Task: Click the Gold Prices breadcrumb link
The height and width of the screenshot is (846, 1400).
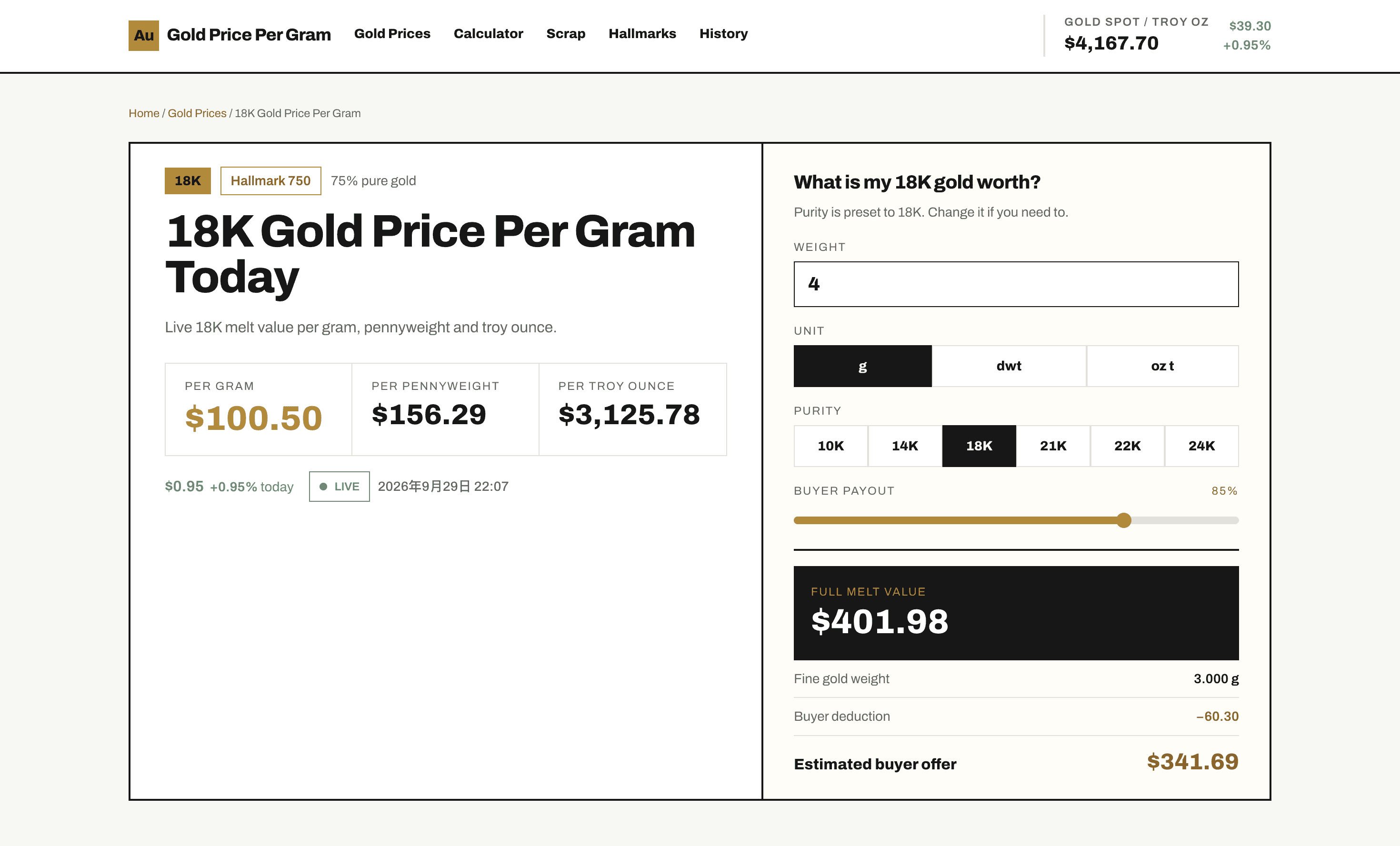Action: [x=197, y=113]
